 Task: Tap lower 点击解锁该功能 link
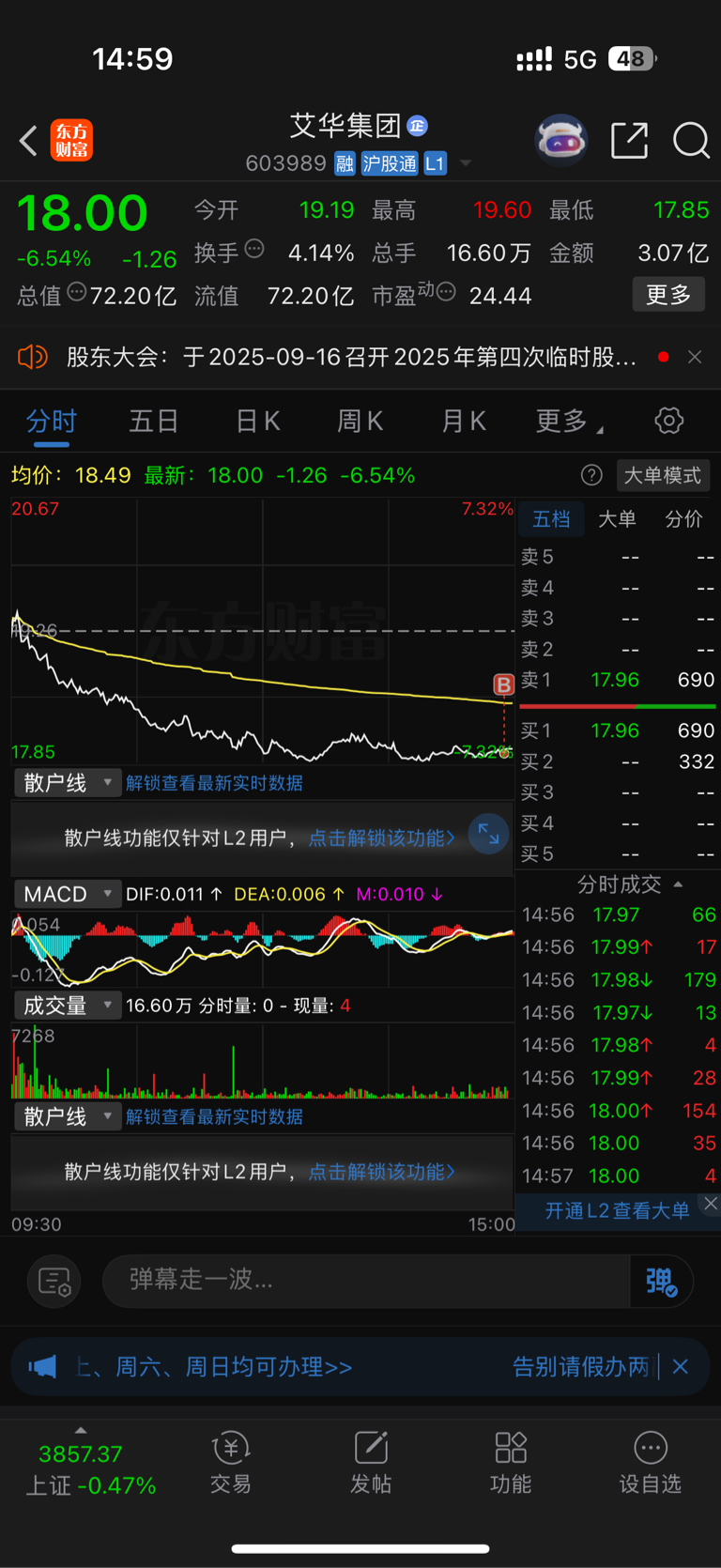tap(381, 1172)
